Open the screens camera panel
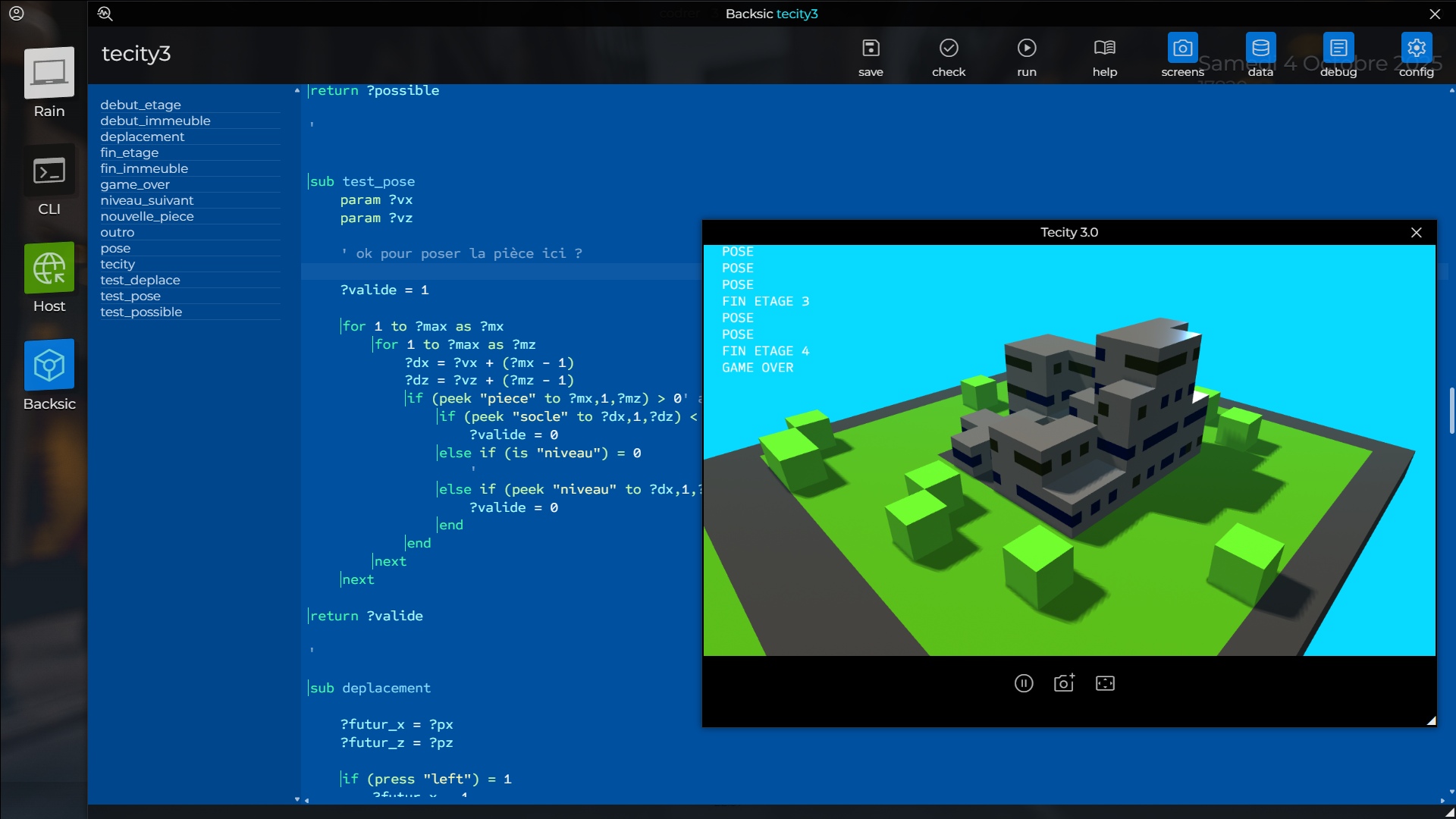Screen dimensions: 1456x819 tap(1182, 49)
